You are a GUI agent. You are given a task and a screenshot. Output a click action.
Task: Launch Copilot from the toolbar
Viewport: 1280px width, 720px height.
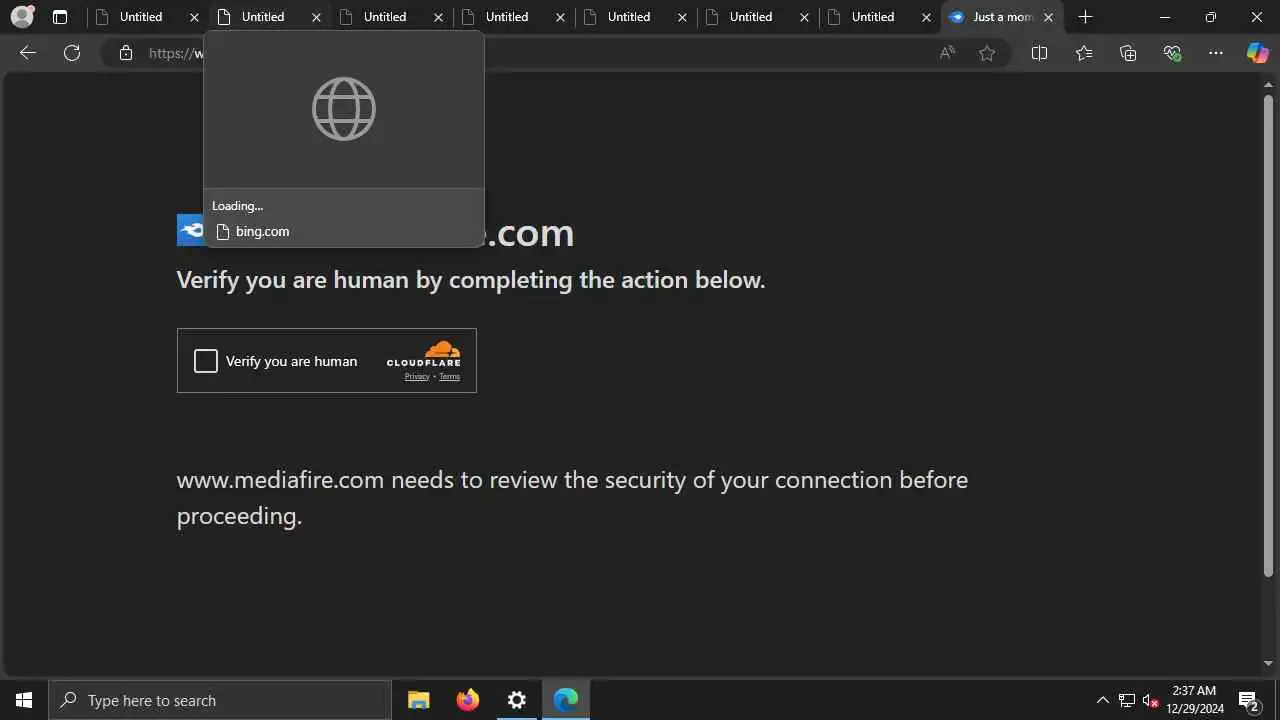pyautogui.click(x=1257, y=53)
